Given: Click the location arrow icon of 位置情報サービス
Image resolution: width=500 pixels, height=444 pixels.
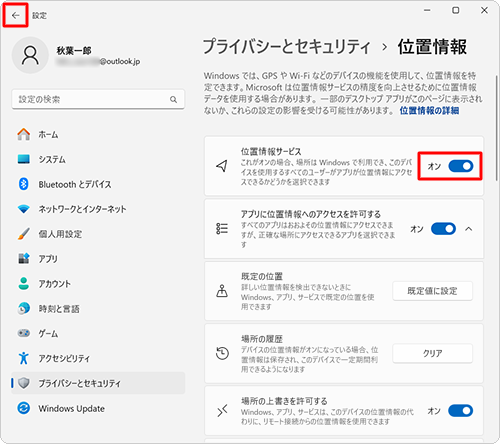Looking at the screenshot, I should point(222,166).
